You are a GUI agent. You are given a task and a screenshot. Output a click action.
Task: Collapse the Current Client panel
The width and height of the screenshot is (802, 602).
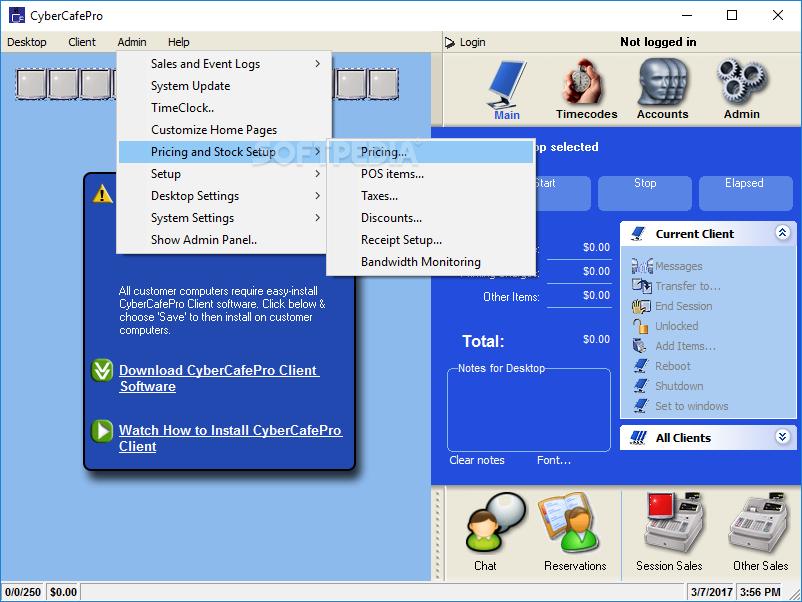pos(782,233)
